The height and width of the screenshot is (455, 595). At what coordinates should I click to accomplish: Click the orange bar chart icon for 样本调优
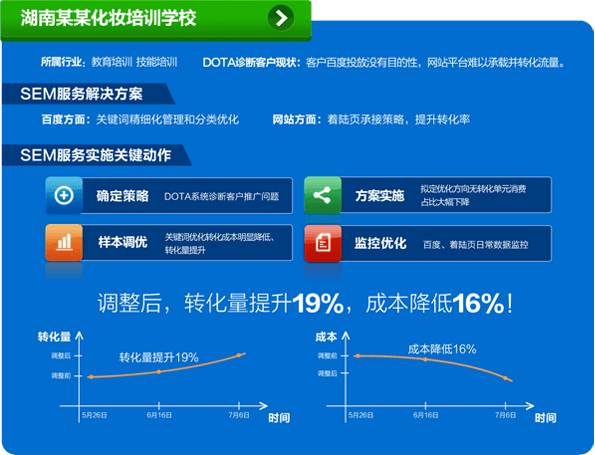click(64, 242)
